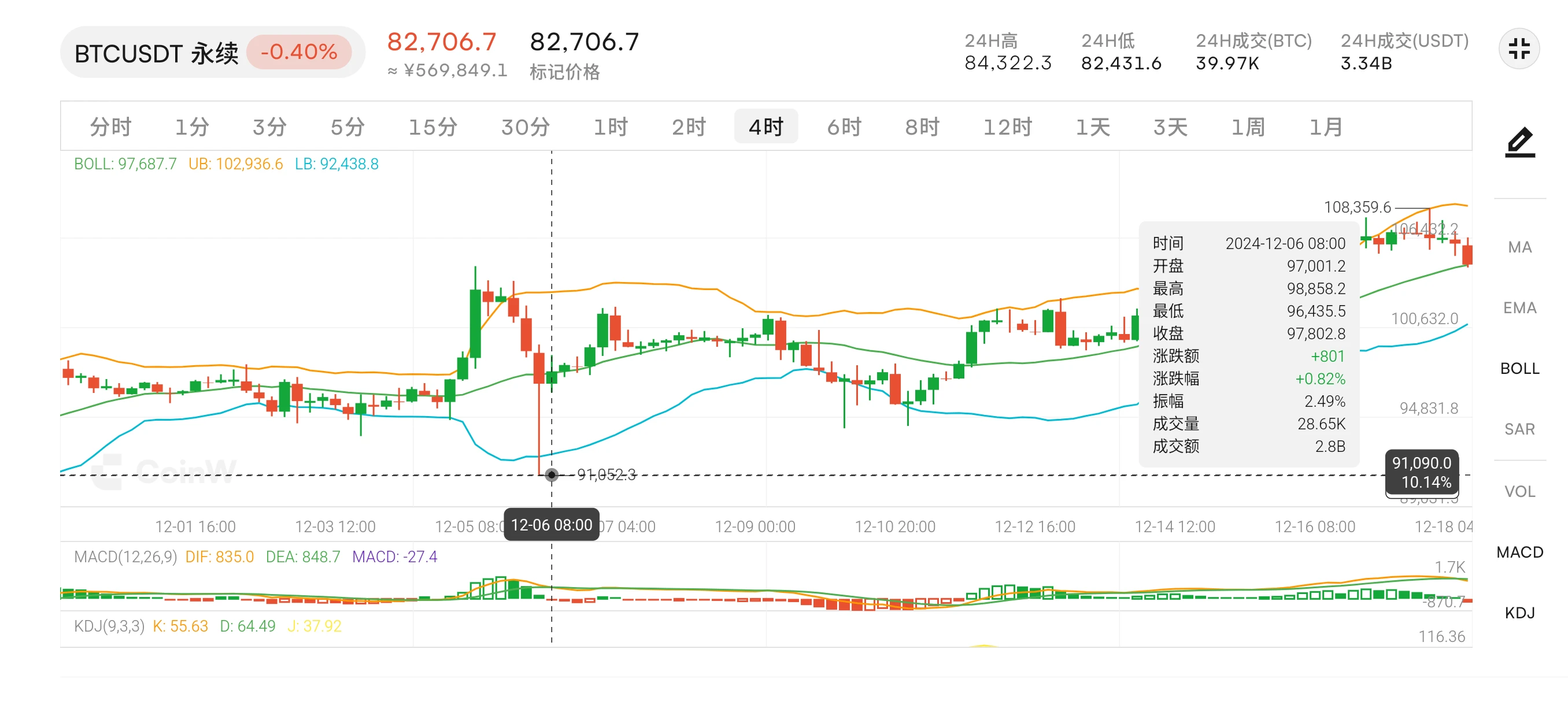Exit fullscreen with the collapse icon
Image resolution: width=1568 pixels, height=705 pixels.
point(1519,49)
